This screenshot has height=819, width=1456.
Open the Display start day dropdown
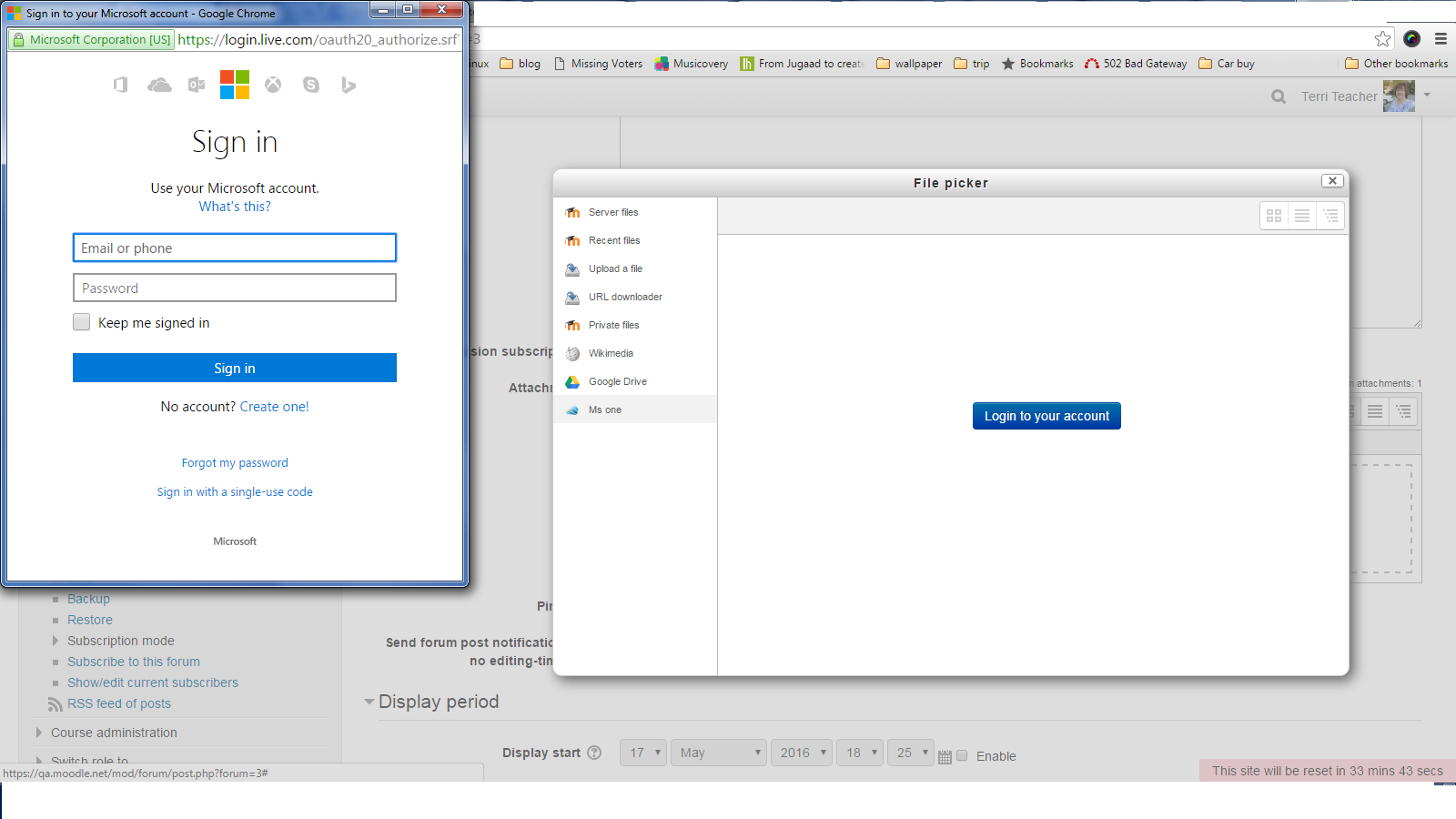(x=643, y=753)
